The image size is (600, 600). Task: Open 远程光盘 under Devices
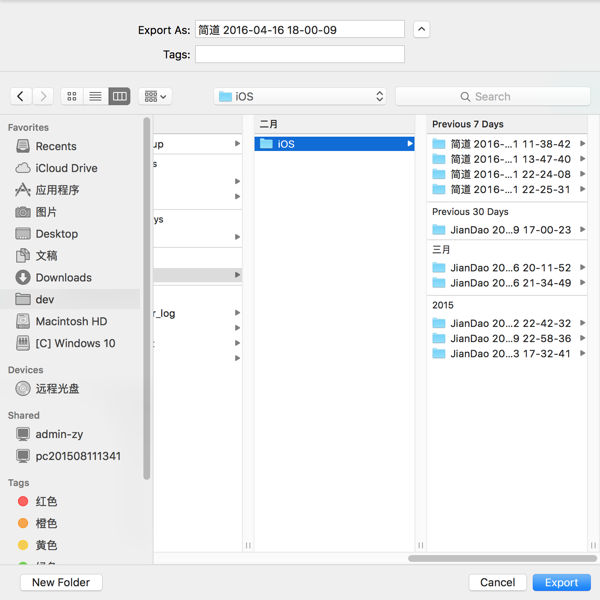click(x=47, y=388)
